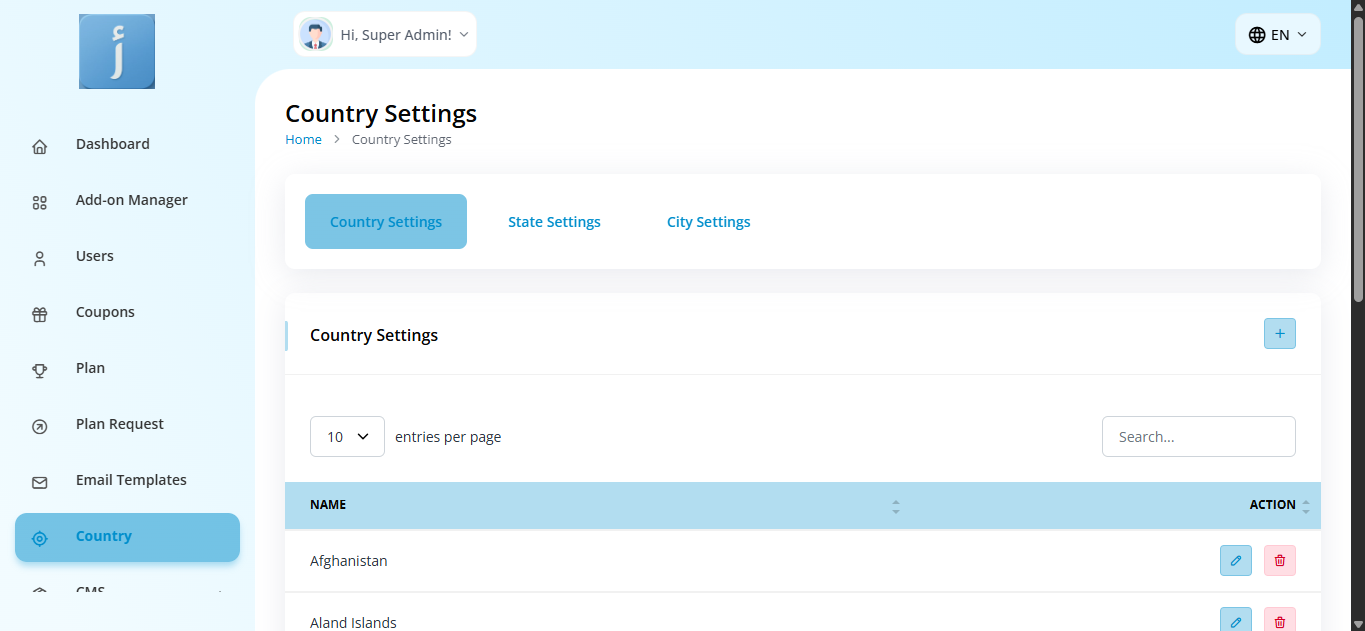The width and height of the screenshot is (1365, 631).
Task: Open the entries per page selector
Action: (x=347, y=437)
